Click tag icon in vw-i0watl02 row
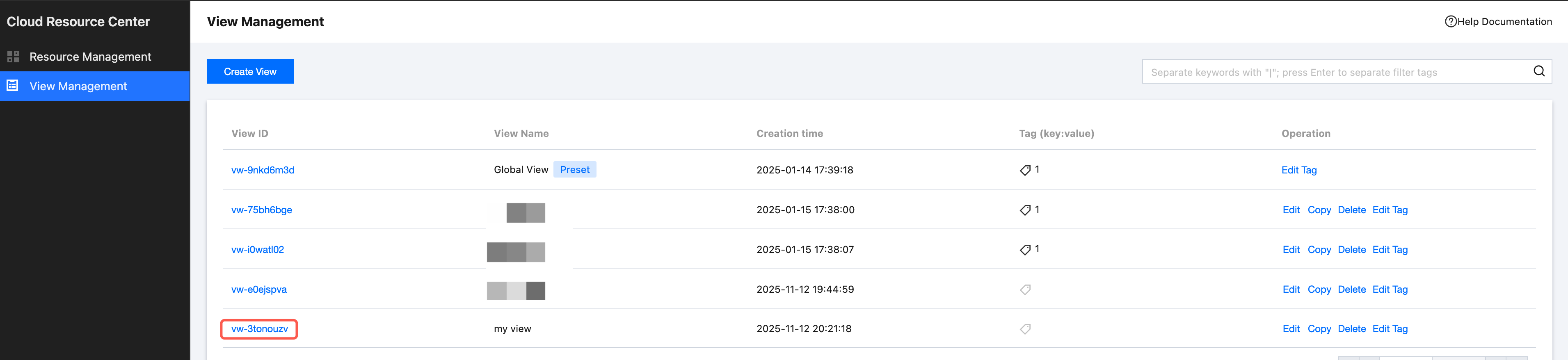1568x360 pixels. pyautogui.click(x=1025, y=250)
